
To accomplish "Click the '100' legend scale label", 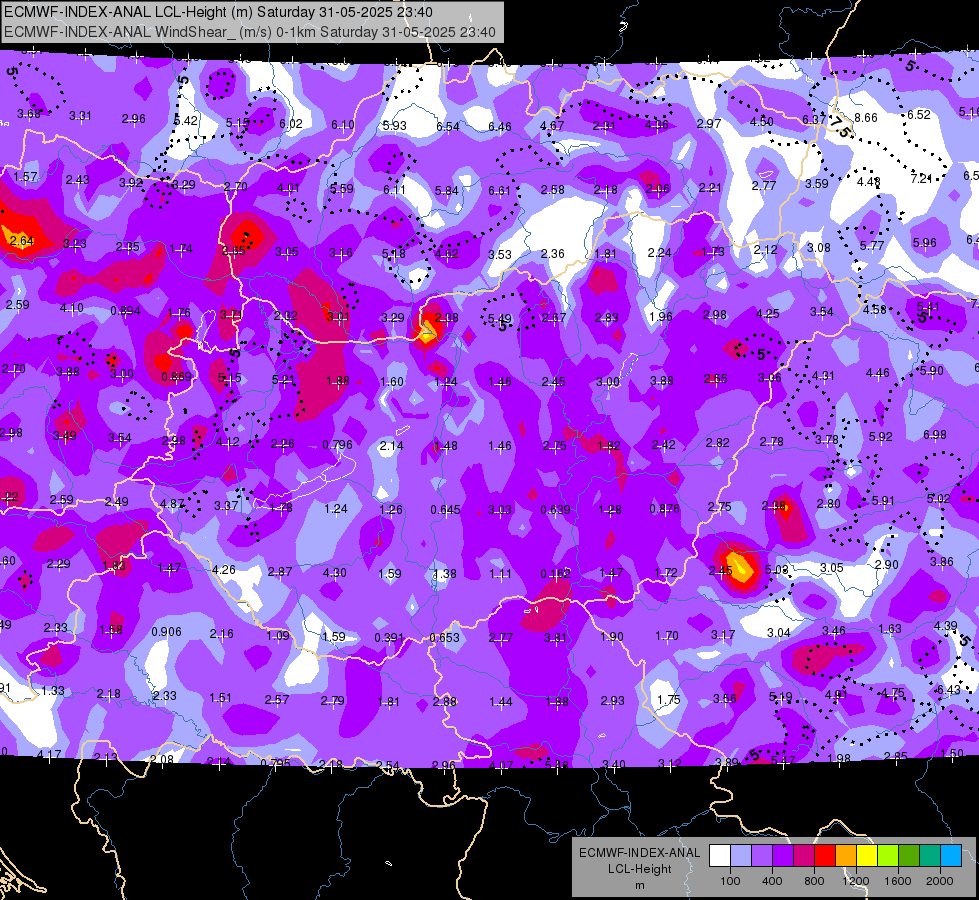I will click(x=730, y=881).
